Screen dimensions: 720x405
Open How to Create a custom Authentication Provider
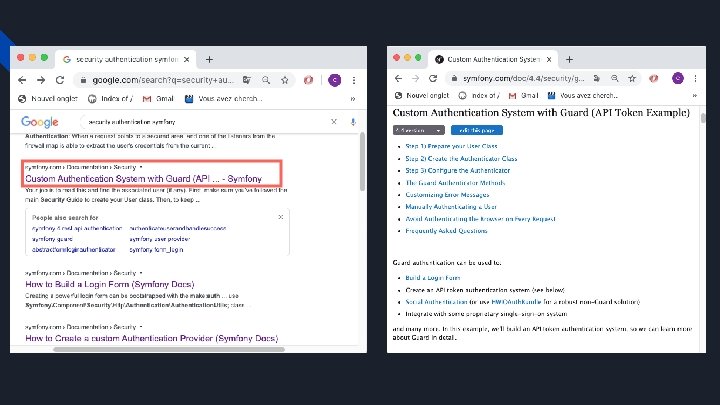(x=152, y=338)
